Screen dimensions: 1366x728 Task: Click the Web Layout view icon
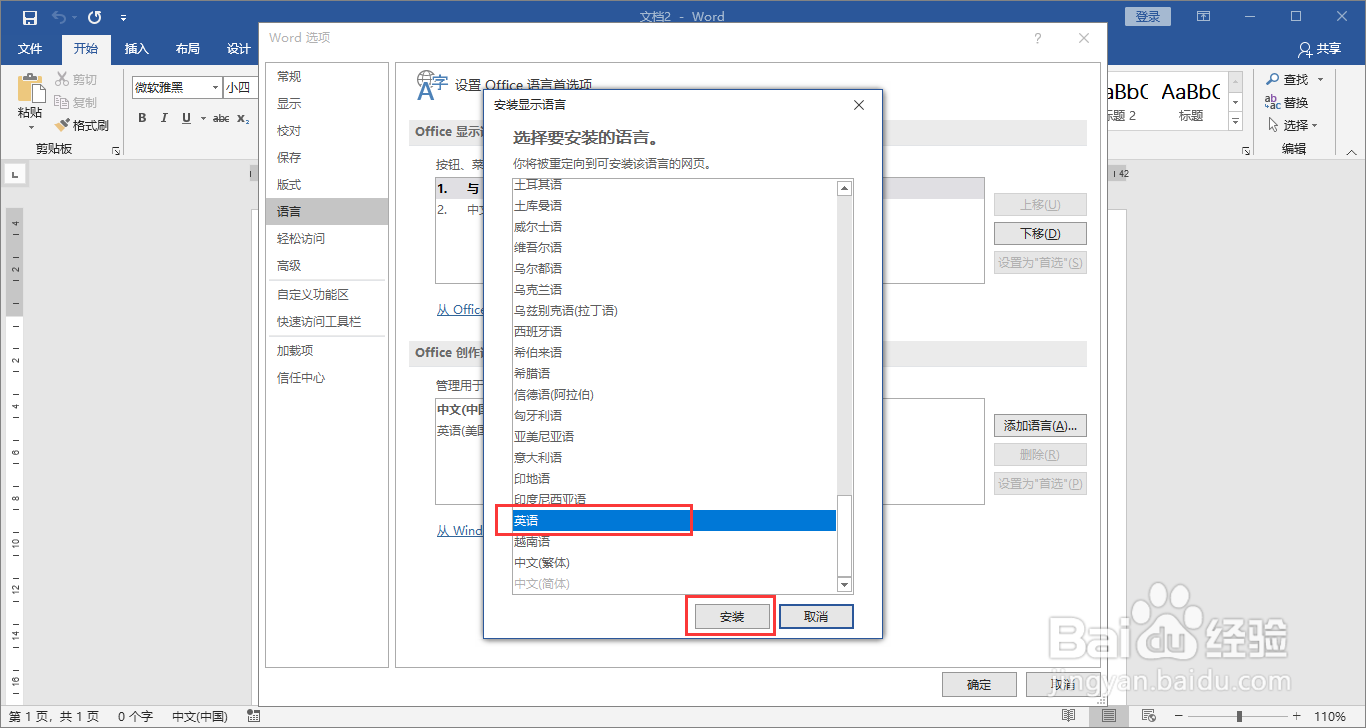click(1148, 716)
